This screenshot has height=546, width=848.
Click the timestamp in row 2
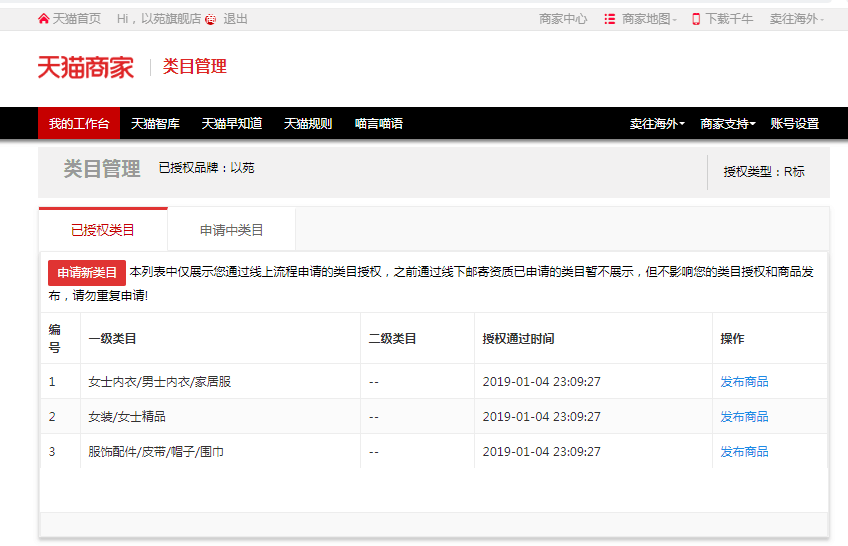click(x=541, y=417)
